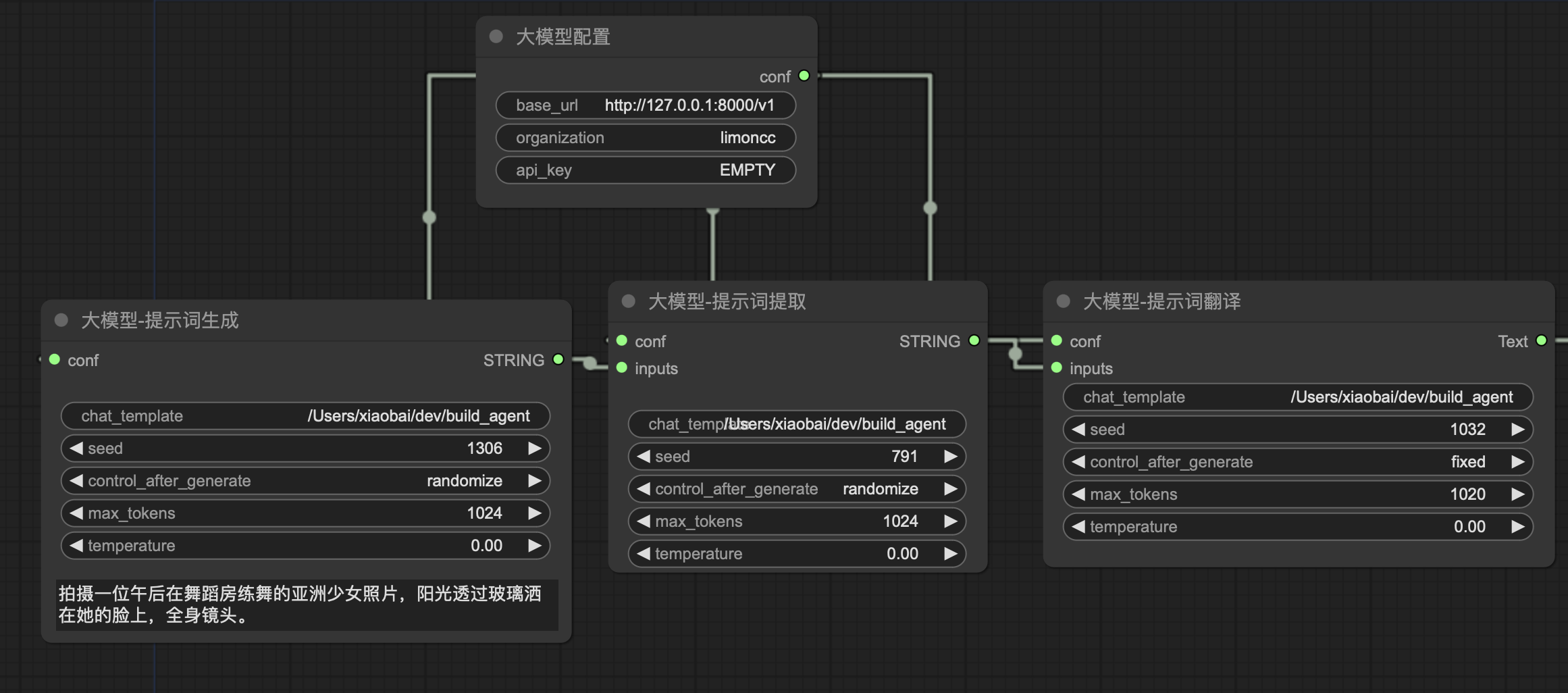Decrease seed 791 using left arrow
Screen dimensions: 1568x693
click(644, 457)
